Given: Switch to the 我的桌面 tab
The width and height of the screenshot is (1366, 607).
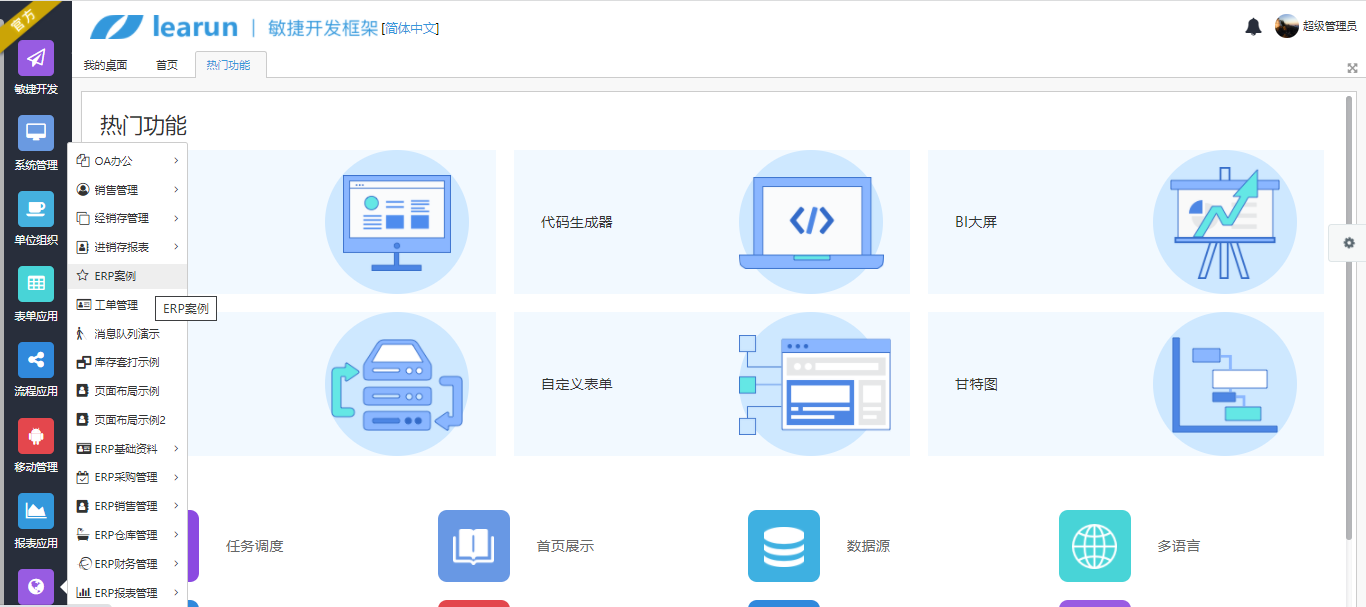Looking at the screenshot, I should (106, 64).
